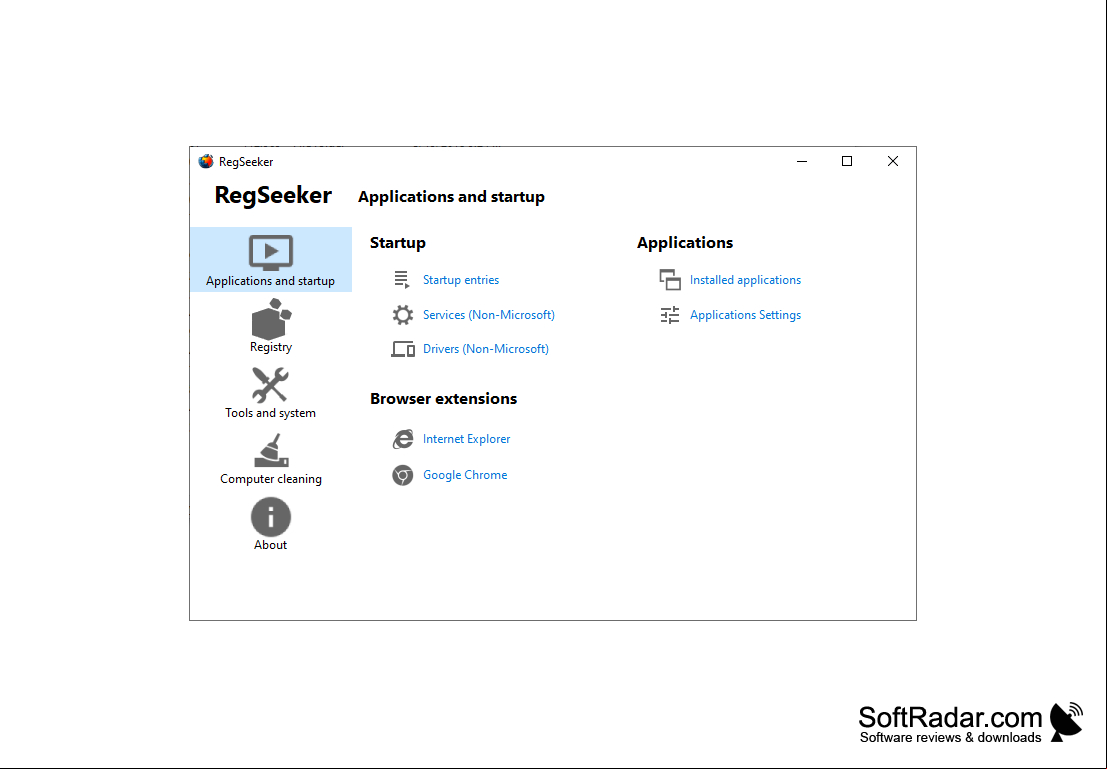View Internet Explorer extensions link
This screenshot has width=1107, height=769.
[x=466, y=439]
